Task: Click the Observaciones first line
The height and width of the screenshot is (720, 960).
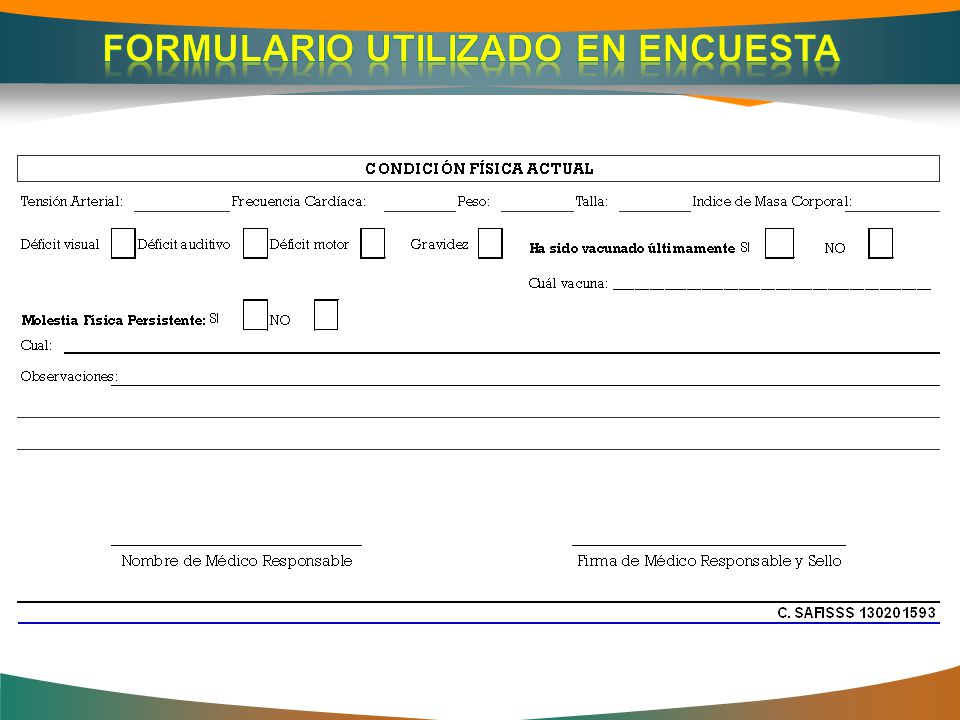Action: 525,381
